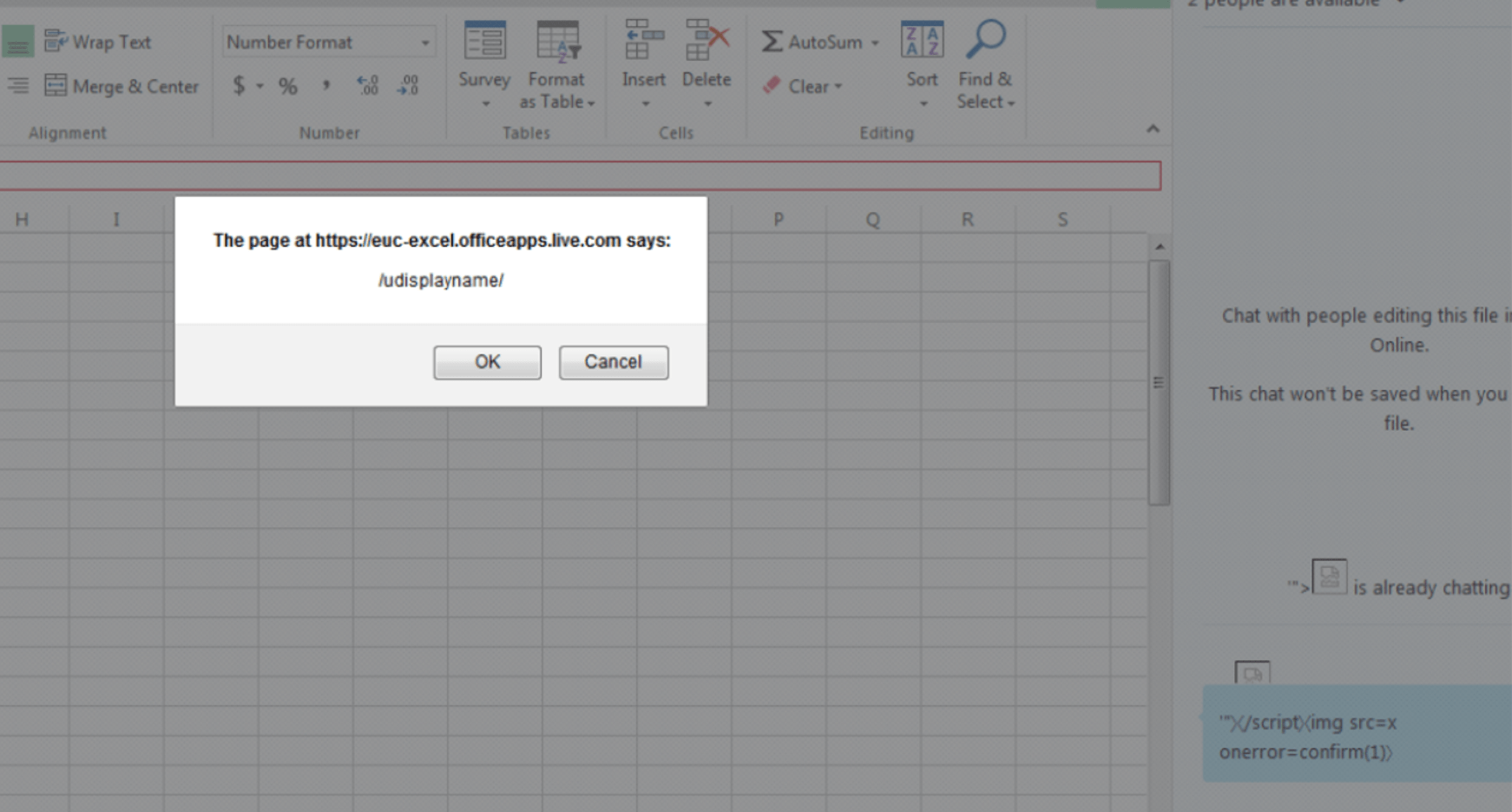The width and height of the screenshot is (1512, 812).
Task: Apply comma style format
Action: coord(326,86)
